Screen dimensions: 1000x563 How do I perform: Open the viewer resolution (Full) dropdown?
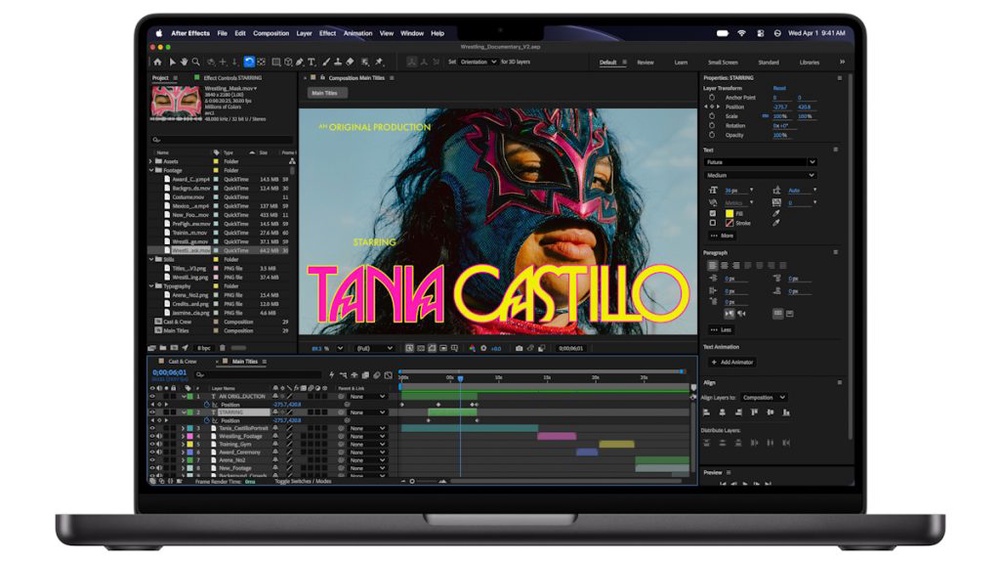click(374, 348)
